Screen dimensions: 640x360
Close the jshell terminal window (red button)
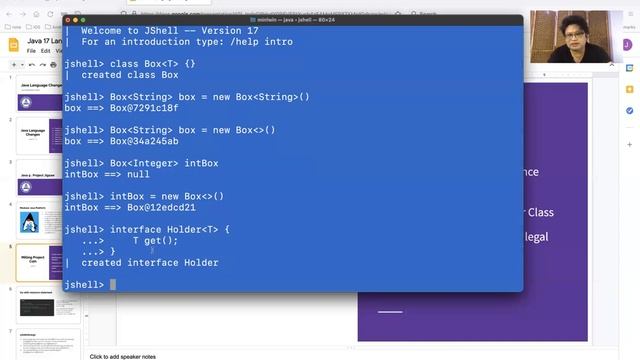point(68,20)
